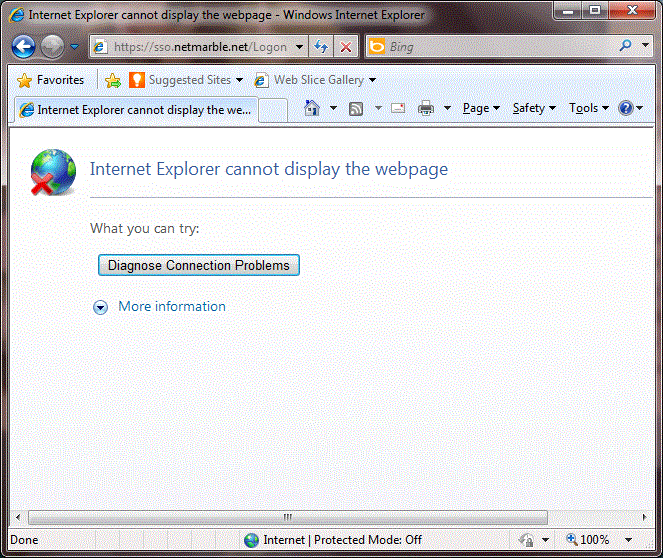Open the Page menu
The height and width of the screenshot is (558, 663).
(481, 108)
